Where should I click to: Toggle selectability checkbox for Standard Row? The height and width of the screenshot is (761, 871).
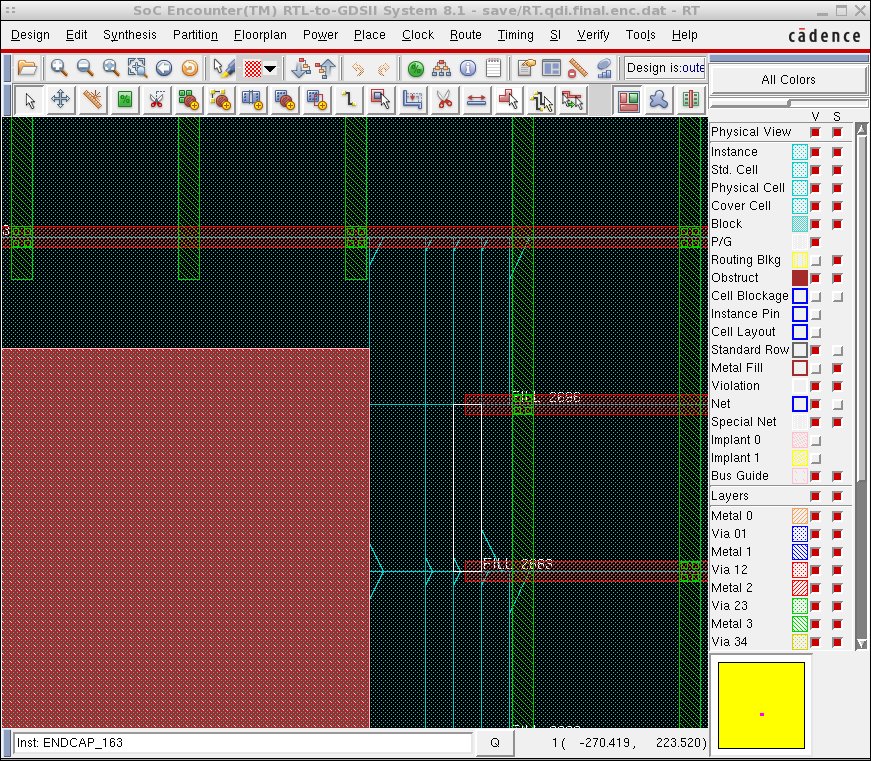pyautogui.click(x=838, y=350)
